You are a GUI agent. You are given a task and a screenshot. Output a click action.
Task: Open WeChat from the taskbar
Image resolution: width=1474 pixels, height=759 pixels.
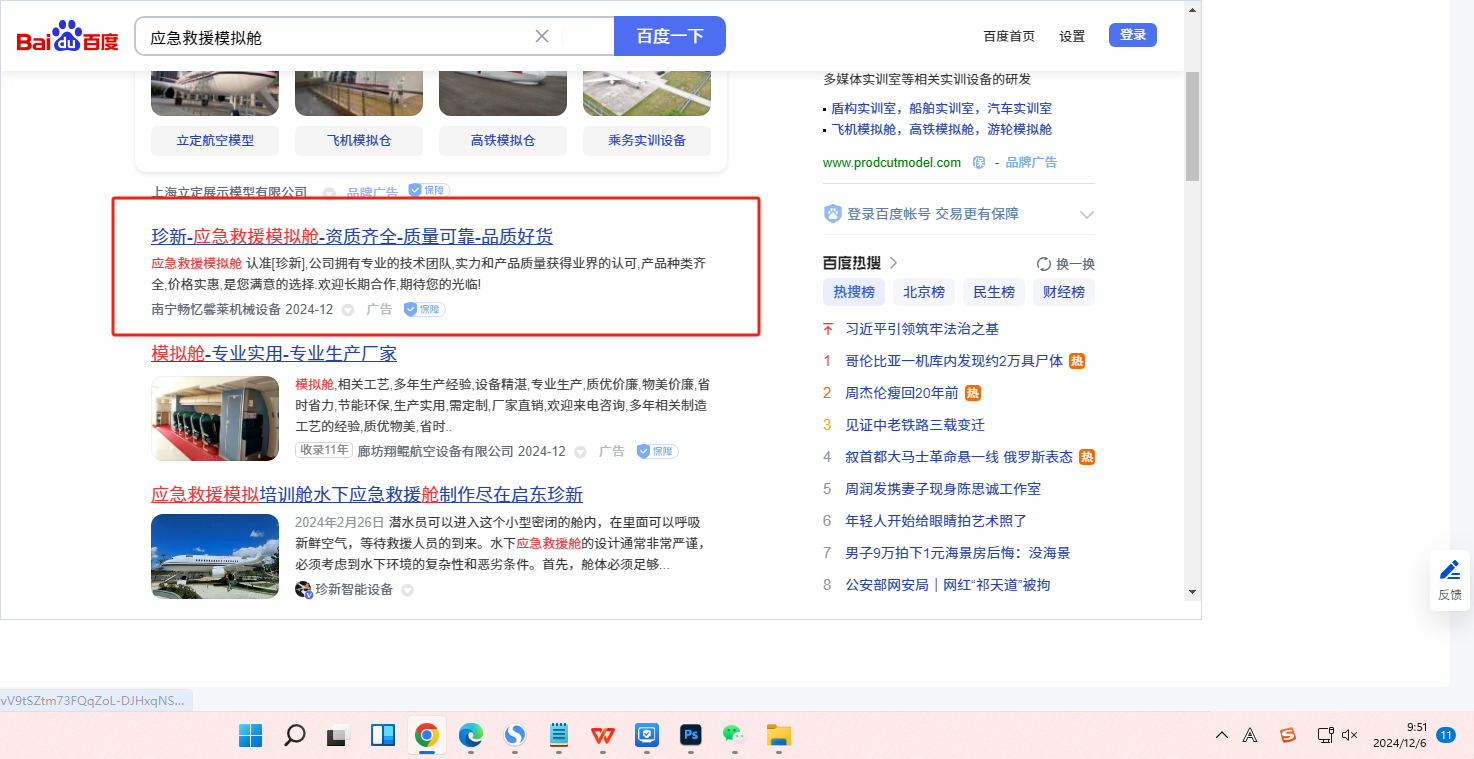(x=734, y=735)
